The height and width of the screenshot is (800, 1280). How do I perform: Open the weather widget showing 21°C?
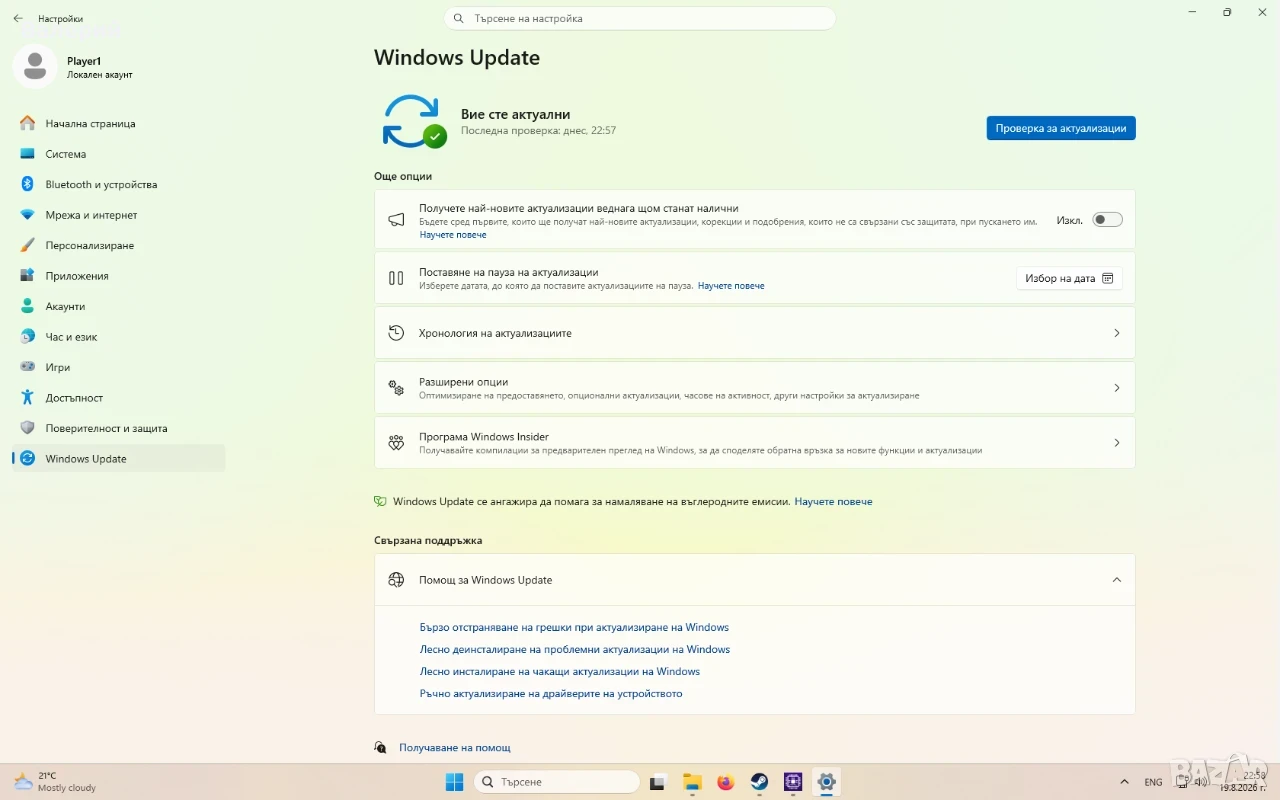[x=56, y=782]
